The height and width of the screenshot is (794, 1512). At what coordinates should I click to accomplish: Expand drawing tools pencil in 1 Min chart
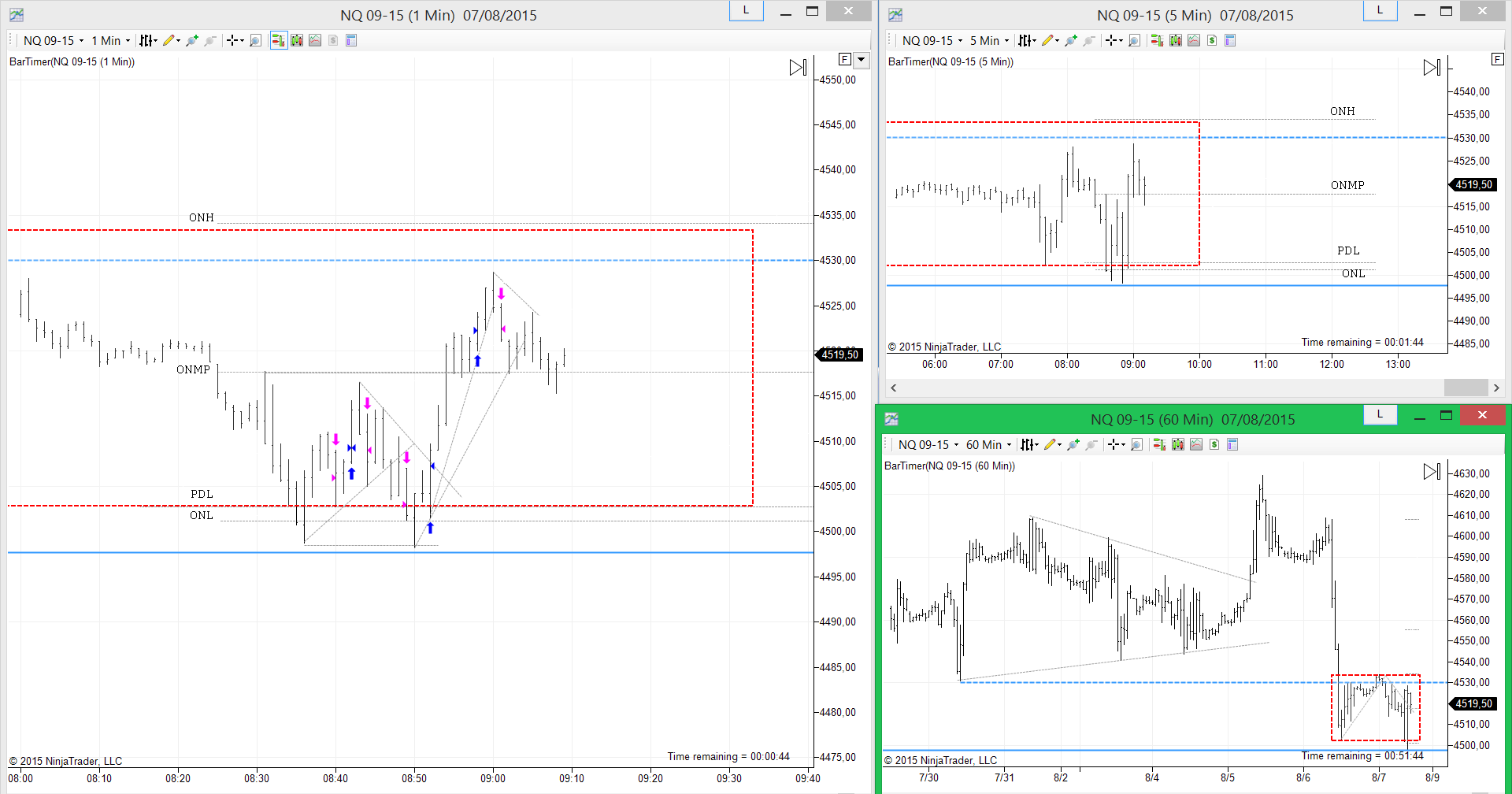171,40
